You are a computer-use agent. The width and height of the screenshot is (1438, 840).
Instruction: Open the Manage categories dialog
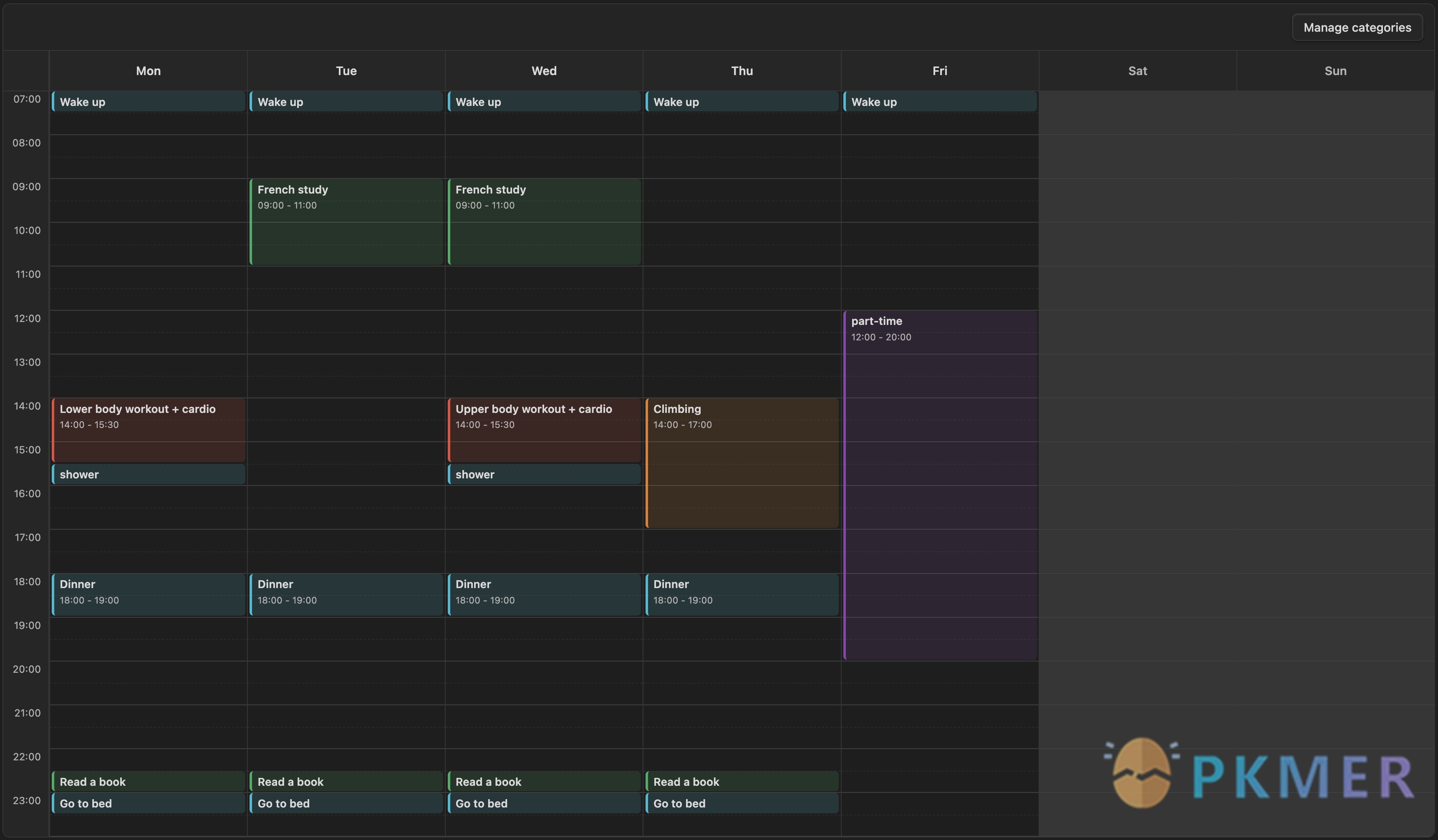coord(1357,28)
